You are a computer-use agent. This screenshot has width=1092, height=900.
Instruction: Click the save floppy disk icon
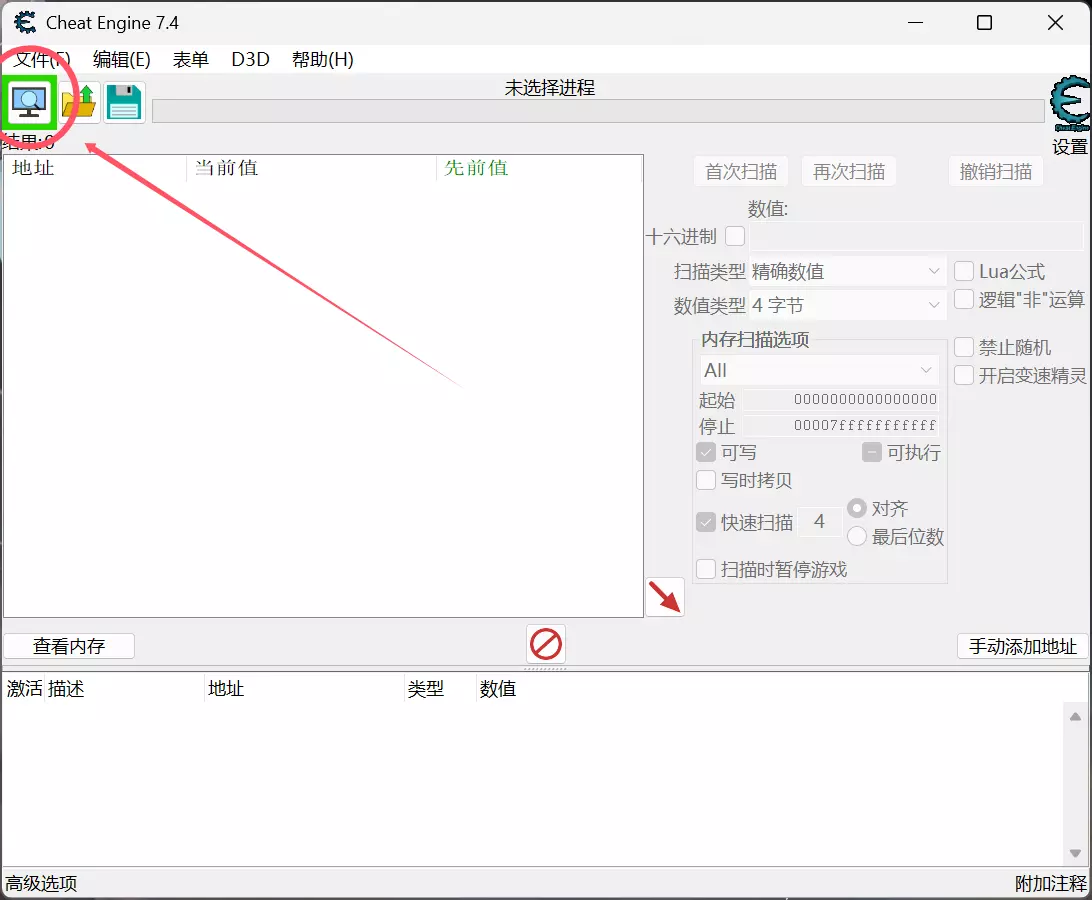point(124,103)
